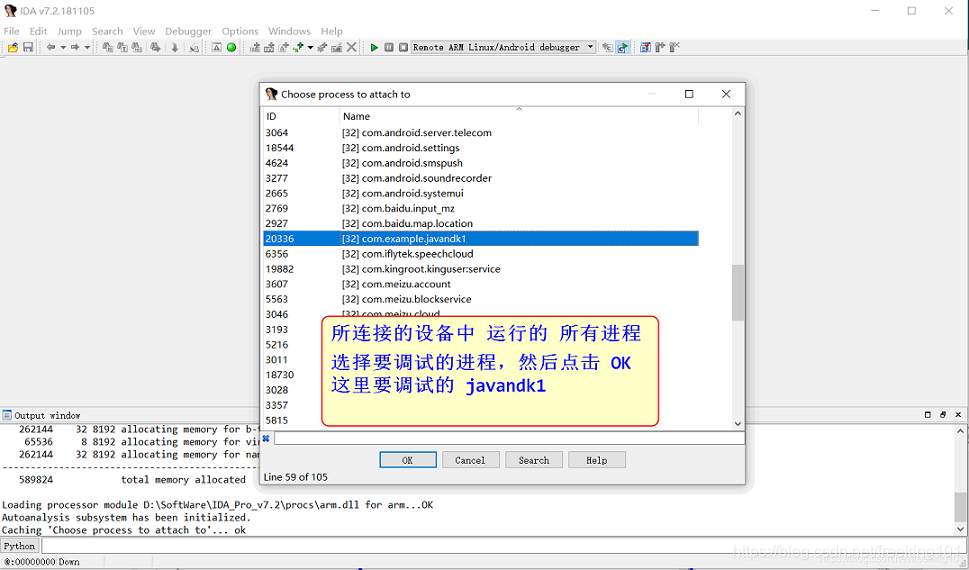Click the down-arrow jump icon

(175, 48)
